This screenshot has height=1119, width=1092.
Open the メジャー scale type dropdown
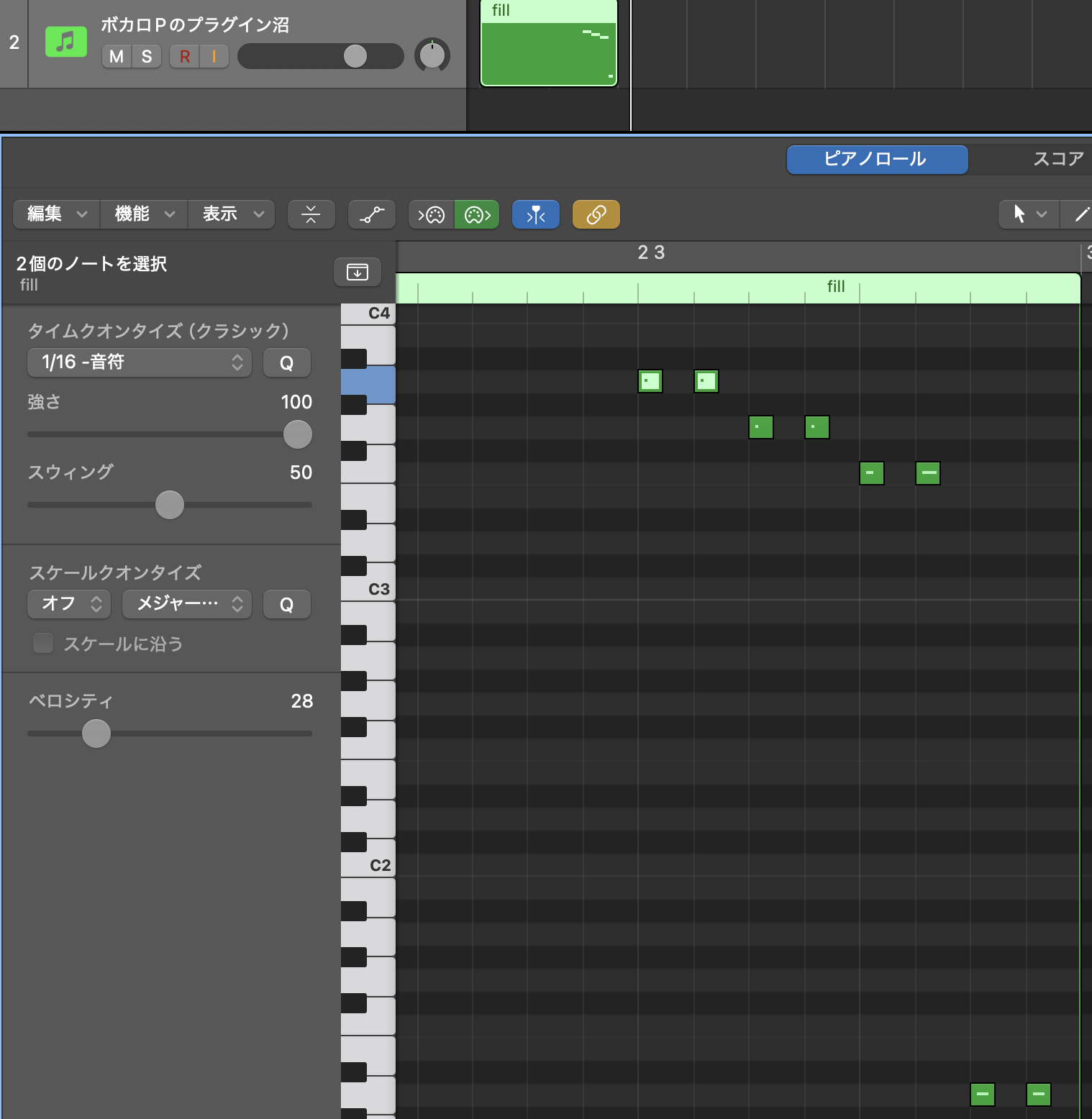click(x=187, y=604)
